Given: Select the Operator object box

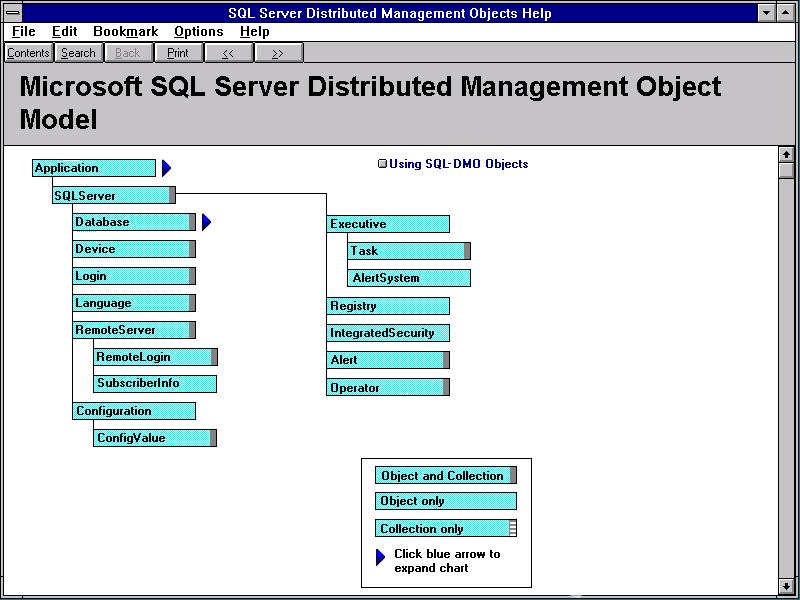Looking at the screenshot, I should (x=388, y=387).
